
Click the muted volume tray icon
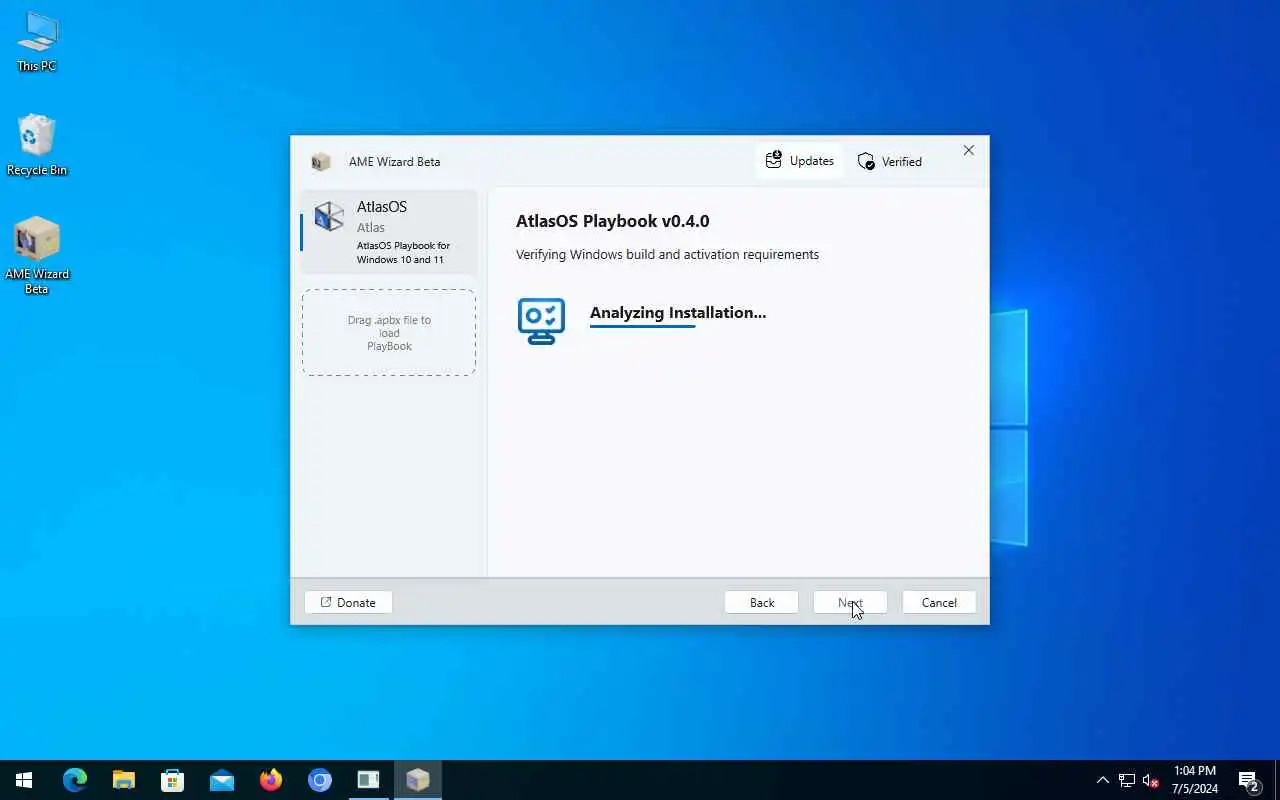click(1150, 780)
